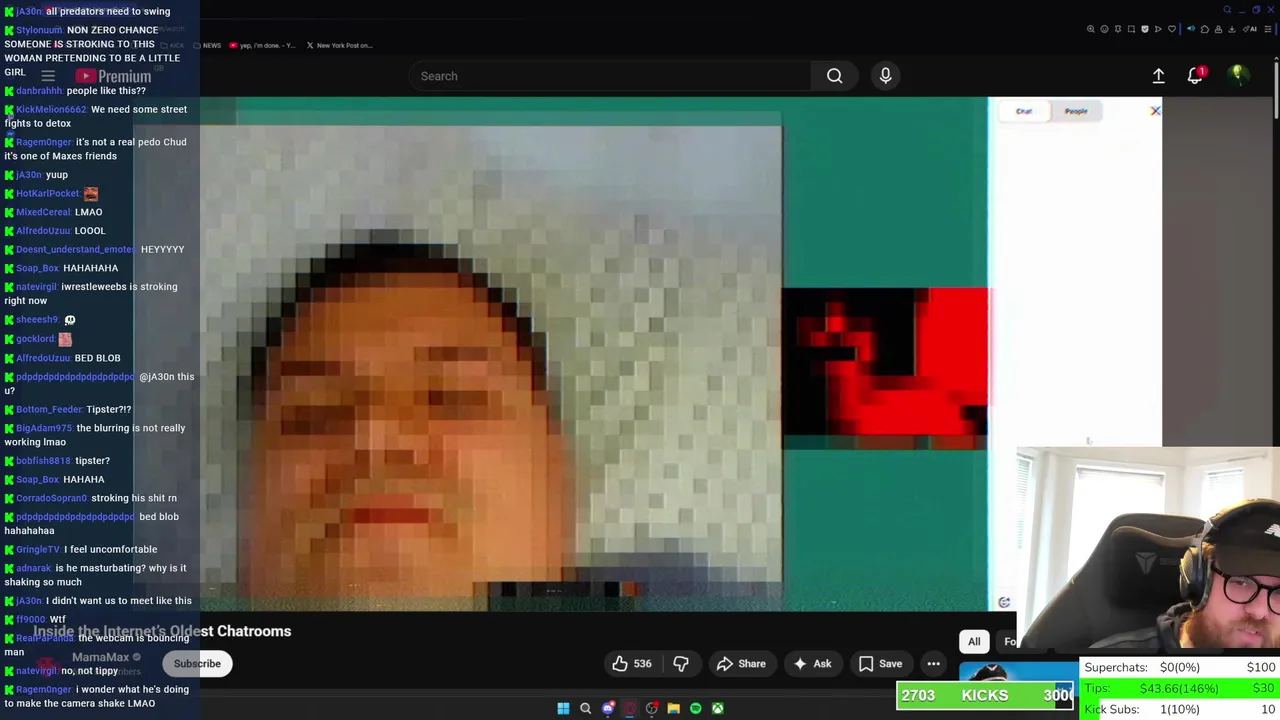The width and height of the screenshot is (1280, 720).
Task: Click into the YouTube Search field
Action: [610, 76]
